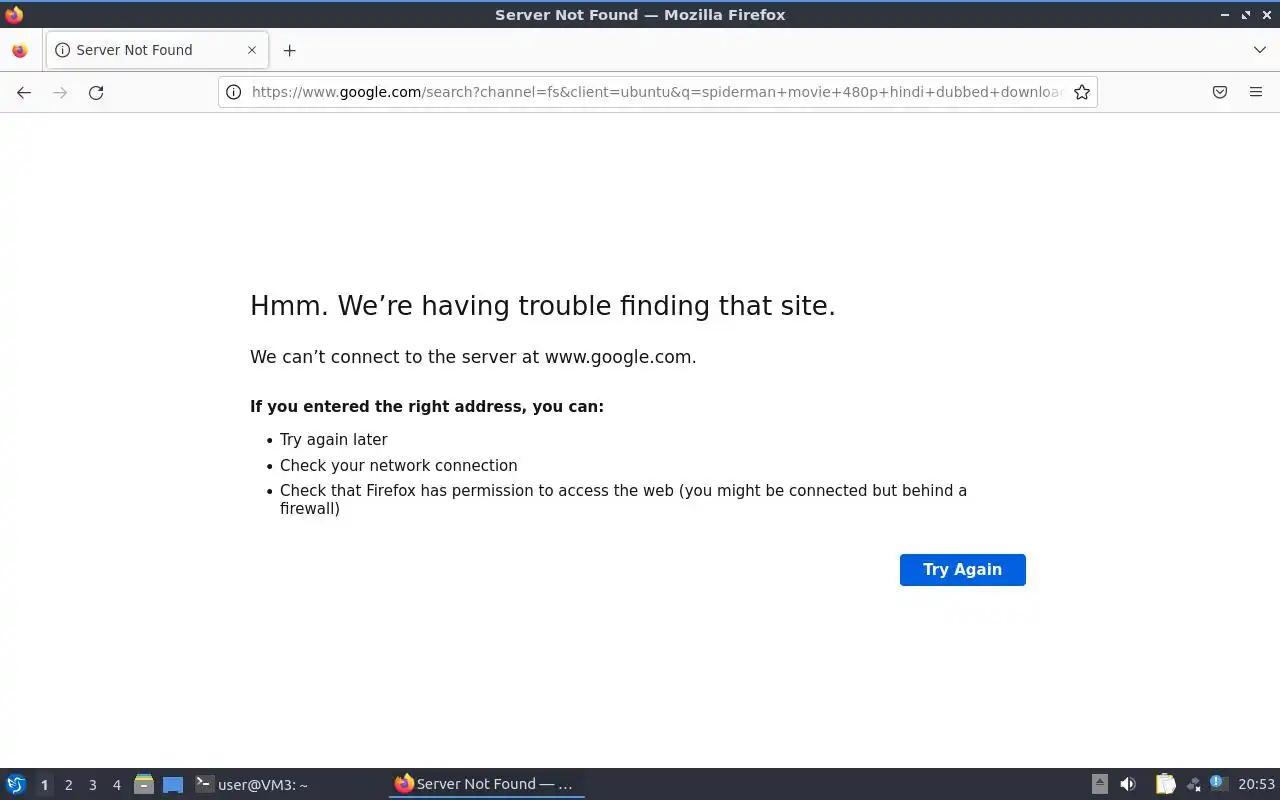The height and width of the screenshot is (800, 1280).
Task: Bookmark this page with the star icon
Action: (1081, 92)
